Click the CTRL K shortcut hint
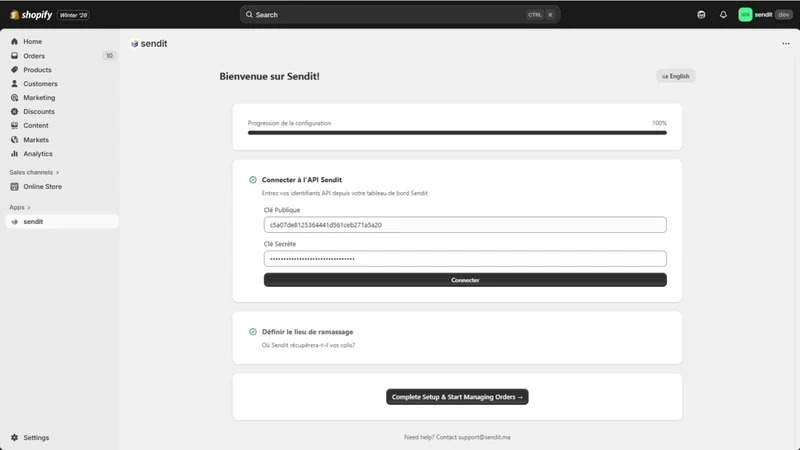Screen dimensions: 800x450 point(541,15)
